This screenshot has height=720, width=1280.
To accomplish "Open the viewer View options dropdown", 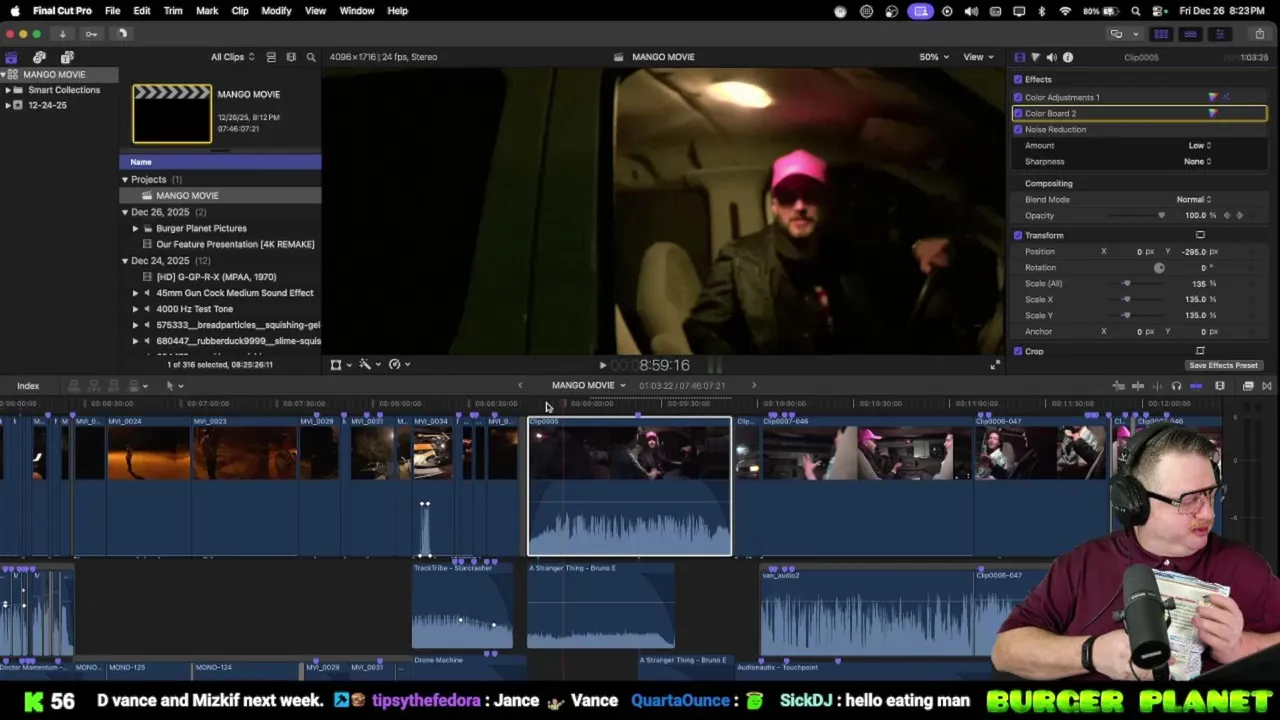I will (x=977, y=57).
